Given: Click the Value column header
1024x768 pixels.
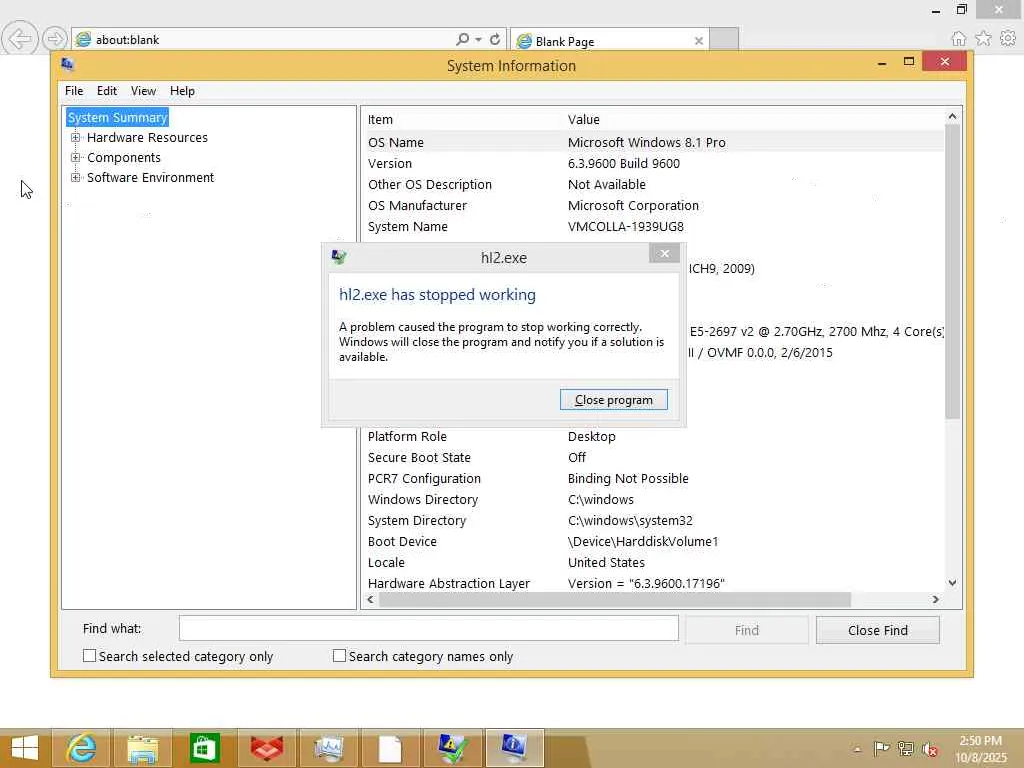Looking at the screenshot, I should coord(754,120).
